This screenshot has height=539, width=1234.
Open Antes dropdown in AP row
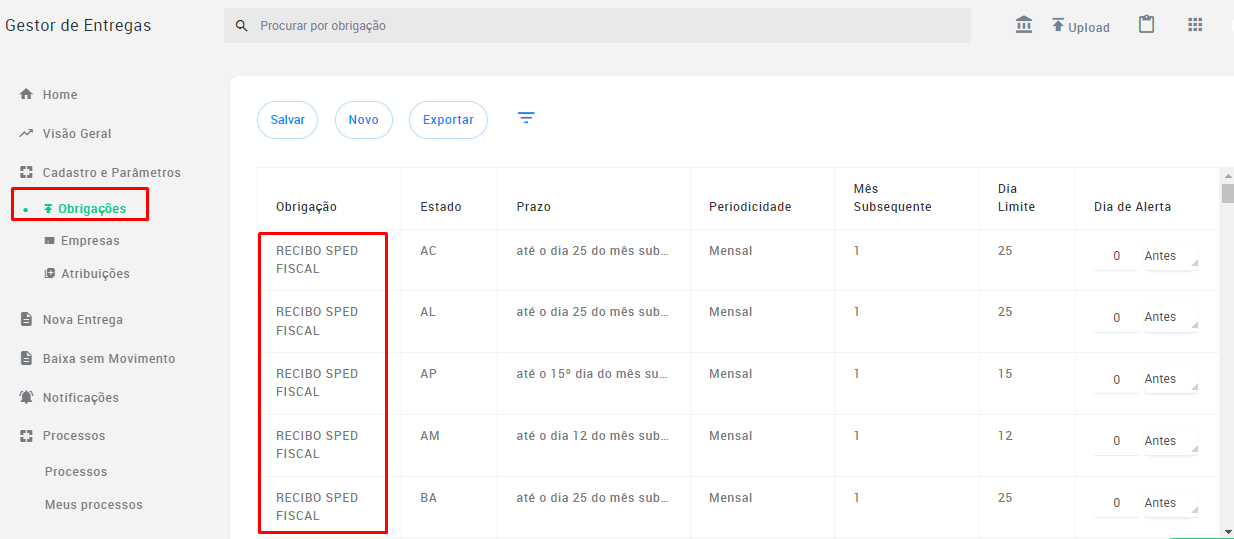tap(1171, 380)
